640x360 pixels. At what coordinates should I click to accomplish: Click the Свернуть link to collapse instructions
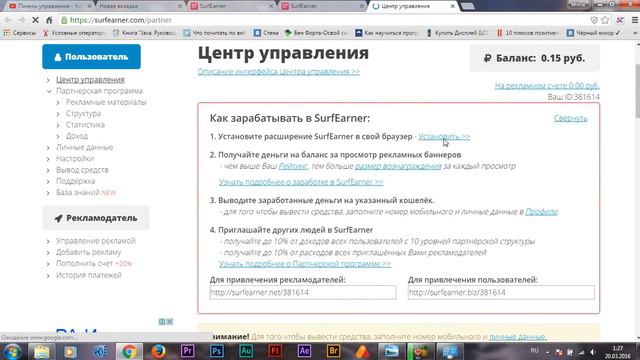(570, 118)
